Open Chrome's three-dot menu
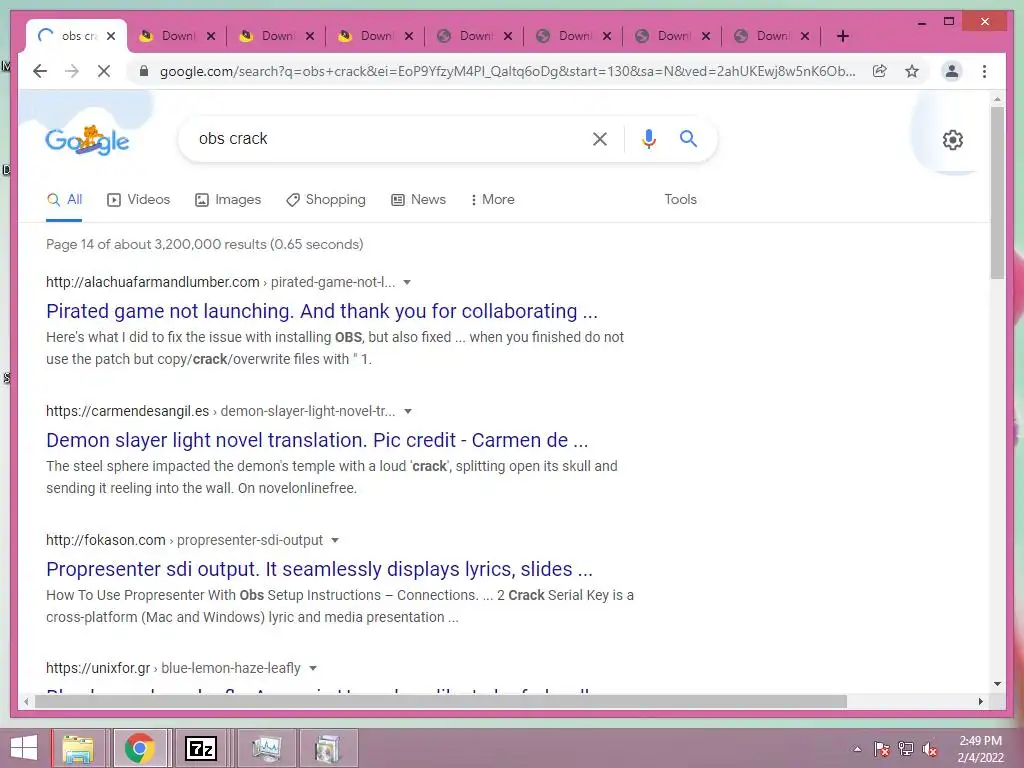Screen dimensions: 1024x768 984,71
